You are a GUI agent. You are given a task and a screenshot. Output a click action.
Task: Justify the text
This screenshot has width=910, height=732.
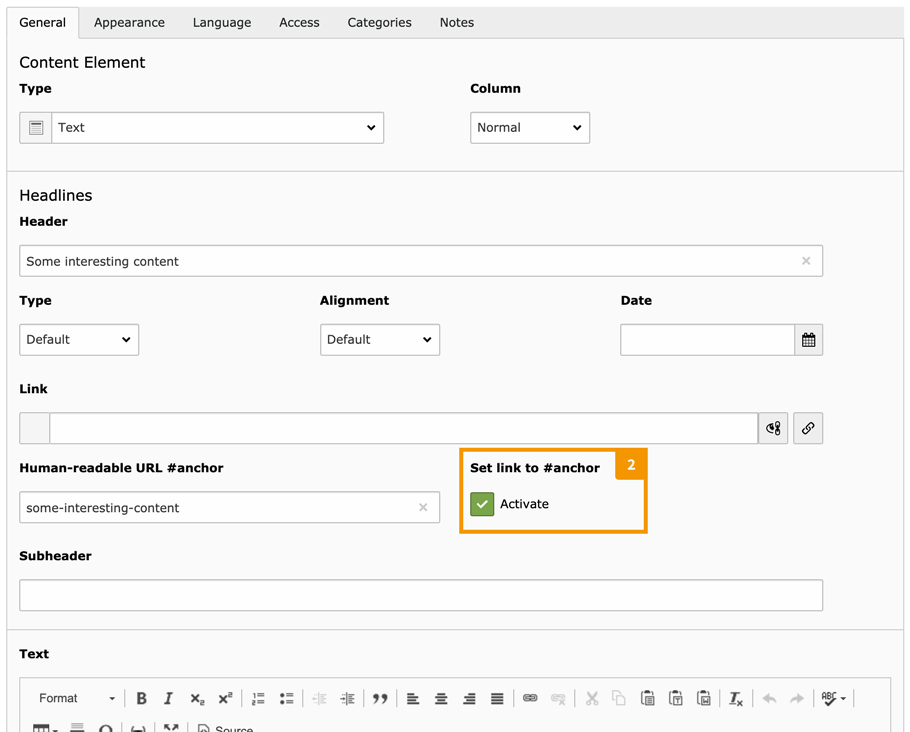[x=497, y=698]
